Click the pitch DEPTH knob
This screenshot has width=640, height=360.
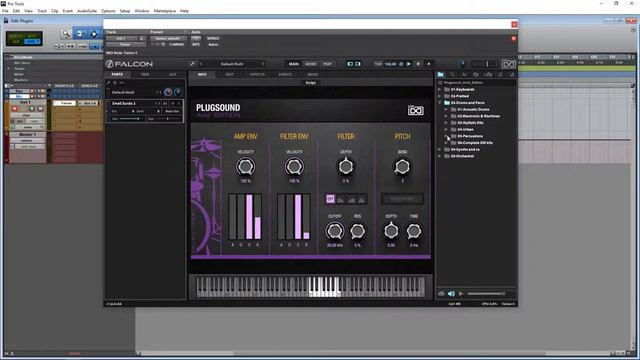click(x=391, y=231)
